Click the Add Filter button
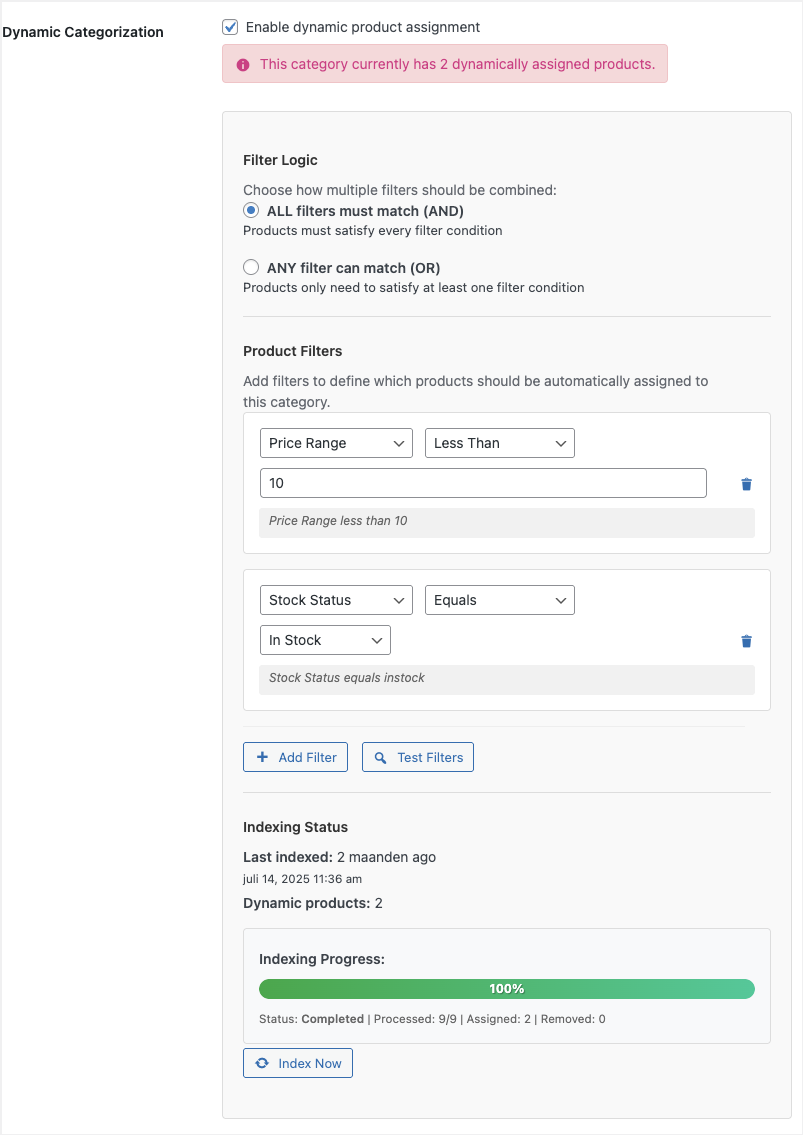The image size is (803, 1135). pos(295,757)
